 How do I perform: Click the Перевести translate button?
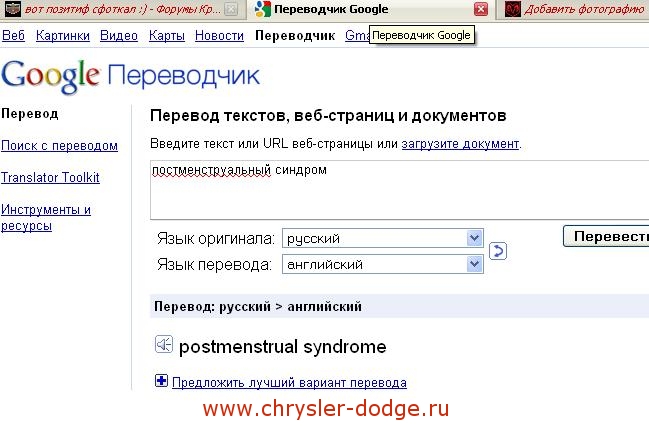[606, 236]
